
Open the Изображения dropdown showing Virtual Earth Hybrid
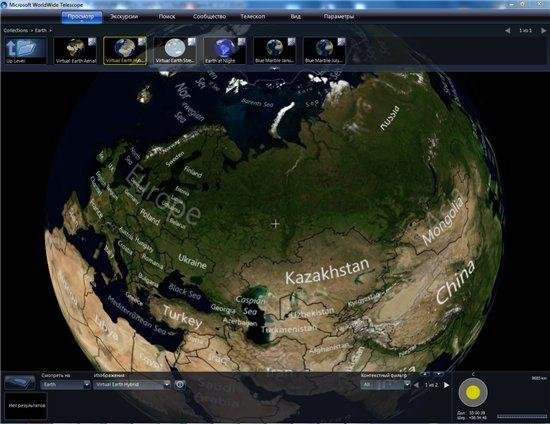[132, 385]
